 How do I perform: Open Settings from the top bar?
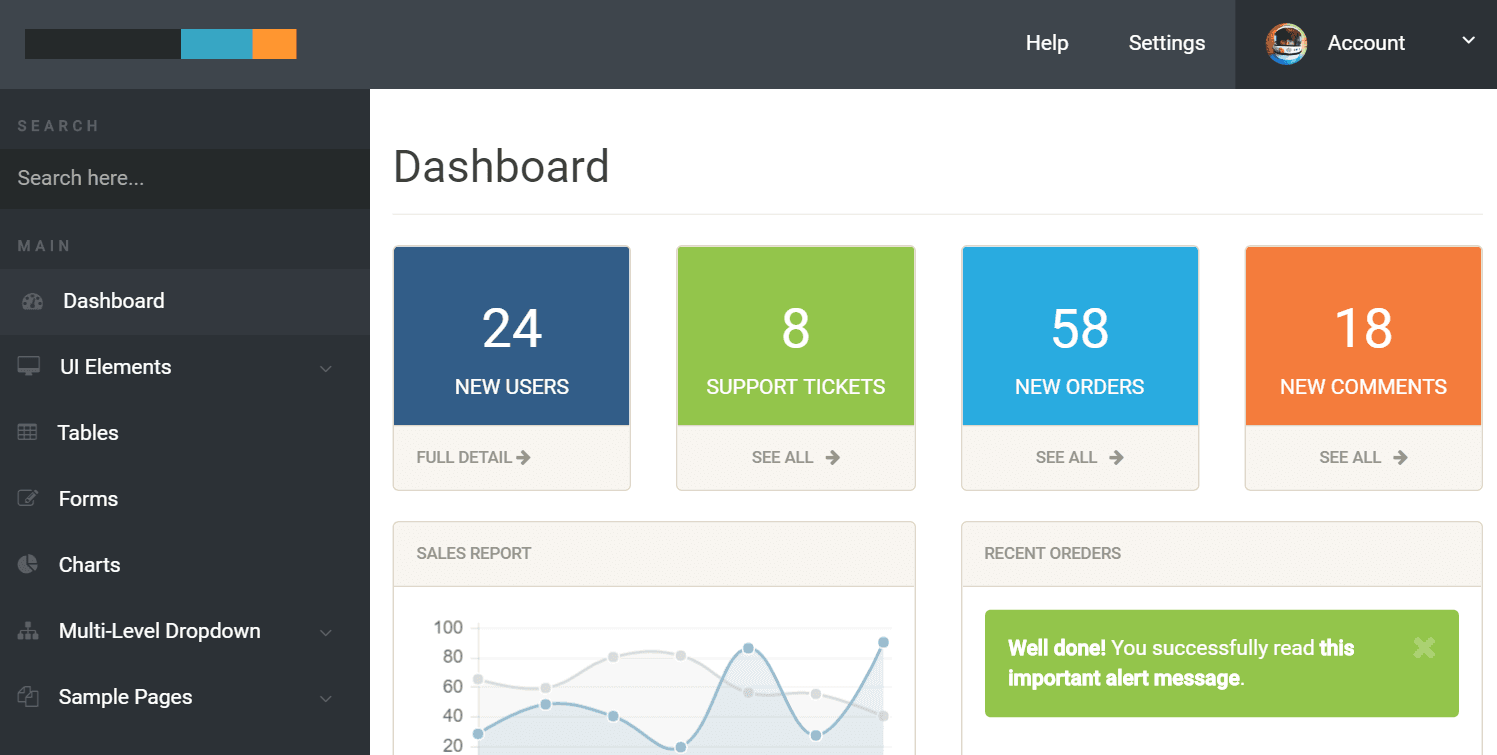pos(1166,43)
